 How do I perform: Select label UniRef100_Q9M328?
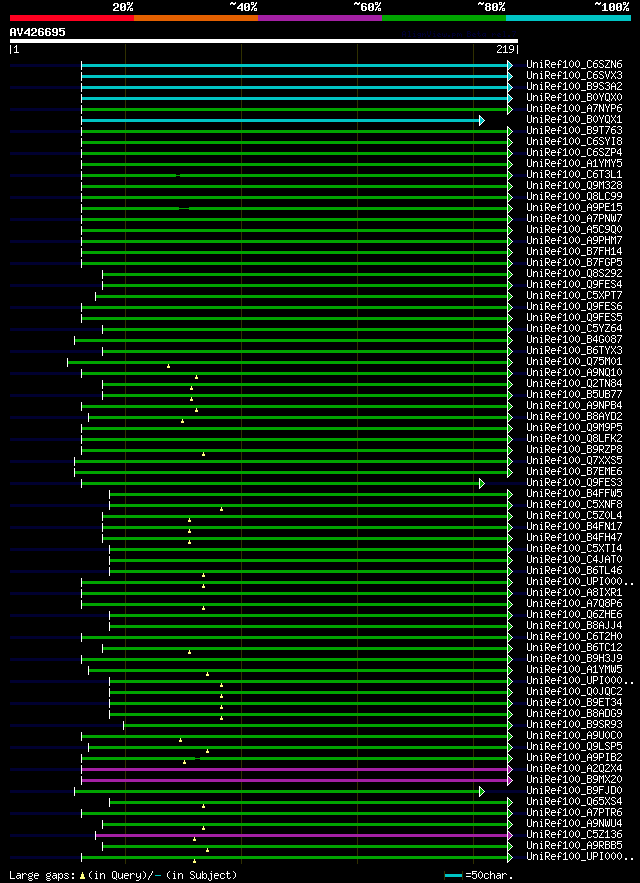coord(574,186)
